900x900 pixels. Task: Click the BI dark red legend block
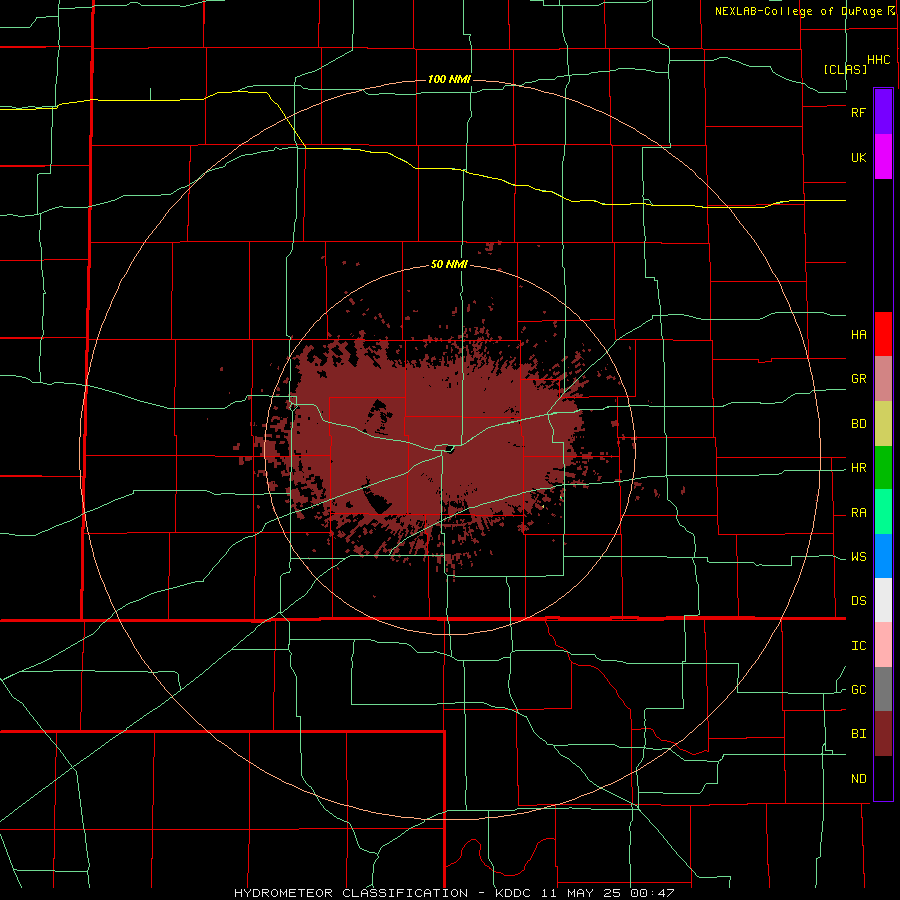[x=883, y=734]
